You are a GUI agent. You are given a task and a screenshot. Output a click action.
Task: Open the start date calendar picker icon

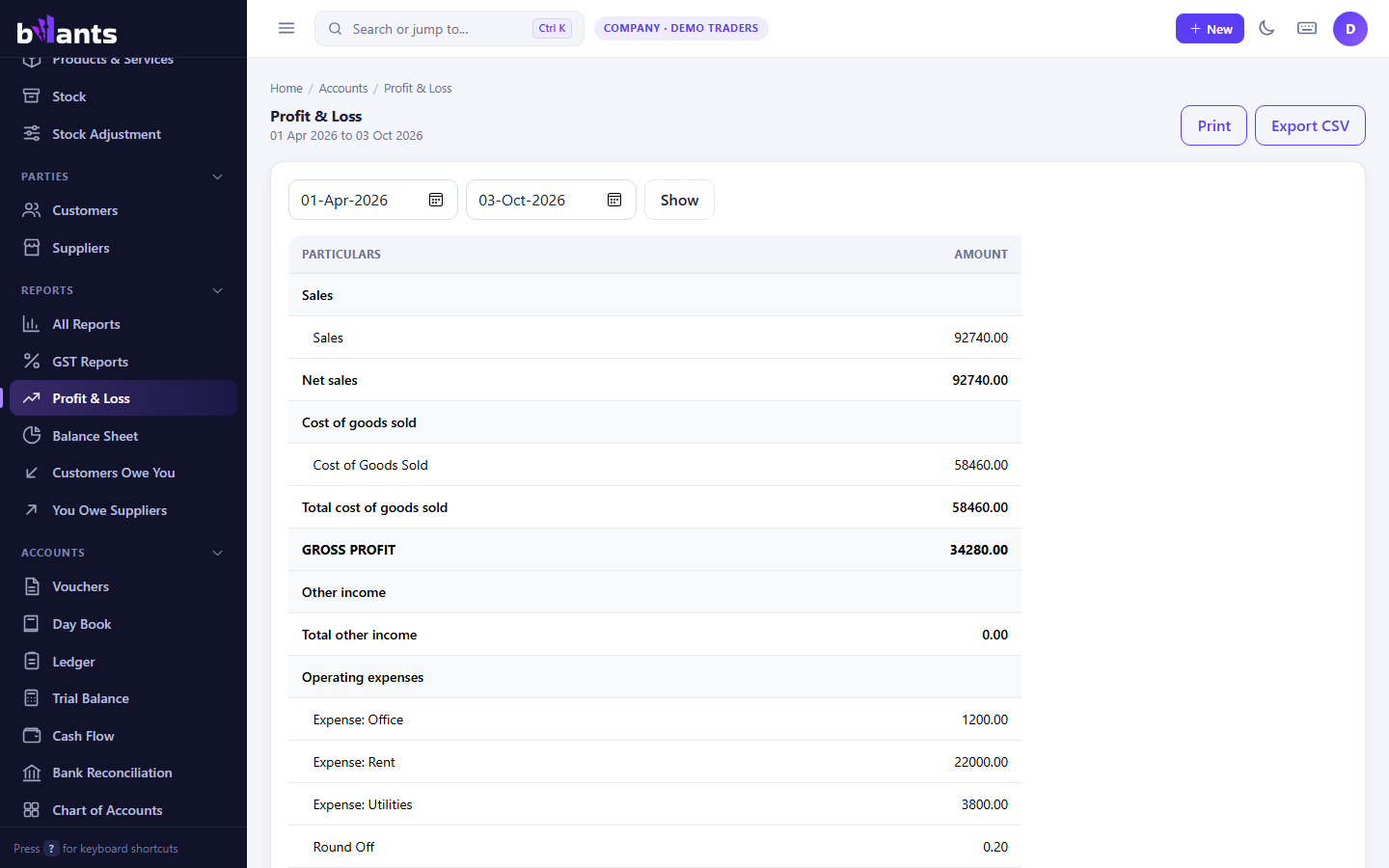tap(436, 200)
